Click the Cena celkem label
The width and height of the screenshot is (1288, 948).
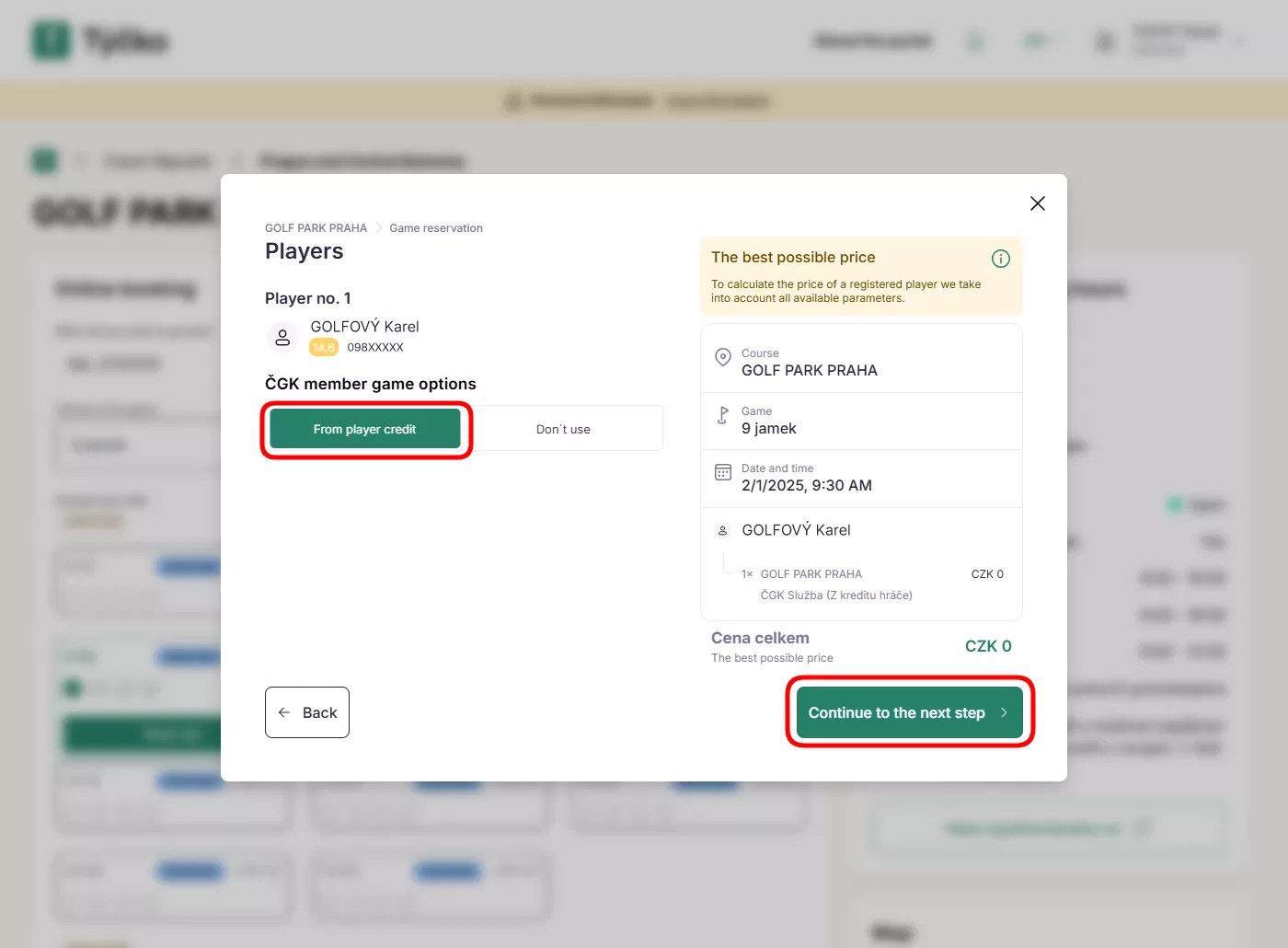(x=760, y=638)
